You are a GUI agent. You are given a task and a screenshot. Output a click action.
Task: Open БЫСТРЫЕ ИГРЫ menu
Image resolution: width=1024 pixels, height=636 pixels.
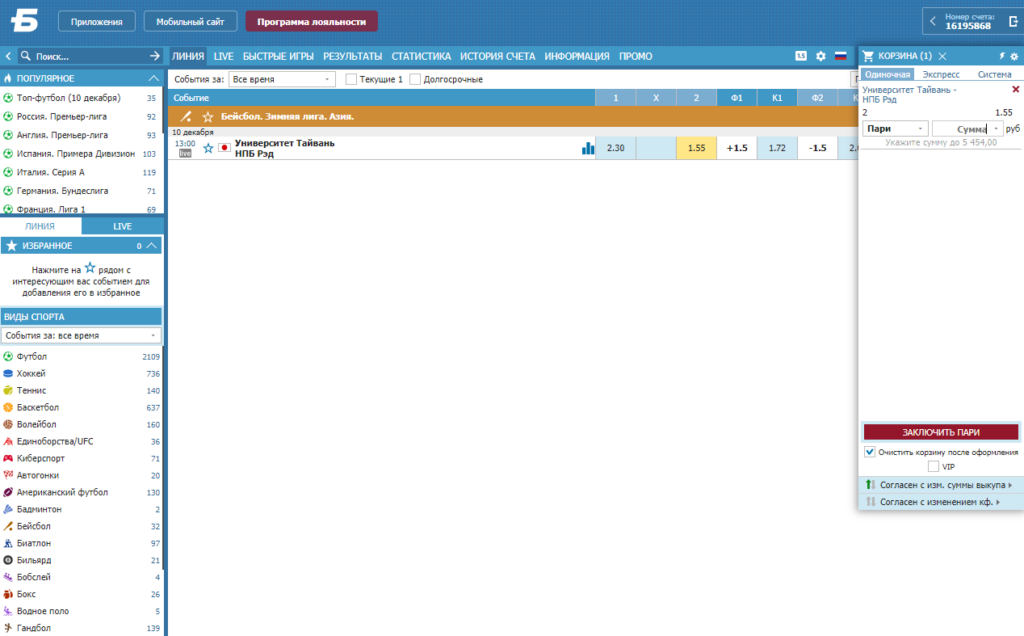click(x=278, y=57)
